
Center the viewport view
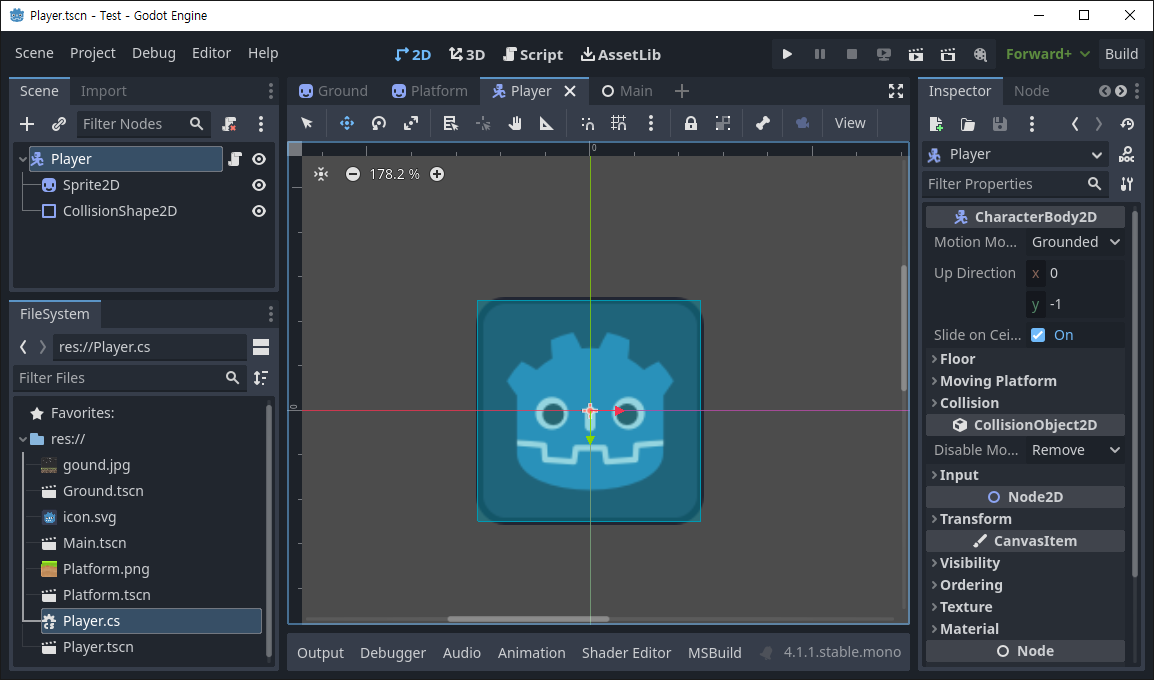click(321, 174)
